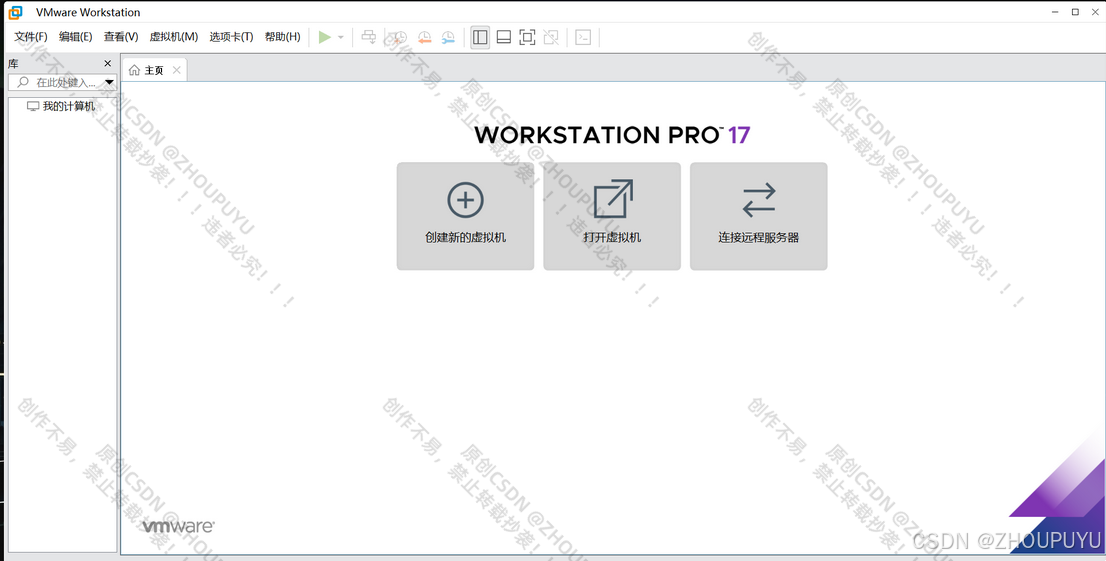Maximize the VMware Workstation window
Screen dimensions: 1106x561
point(1075,12)
